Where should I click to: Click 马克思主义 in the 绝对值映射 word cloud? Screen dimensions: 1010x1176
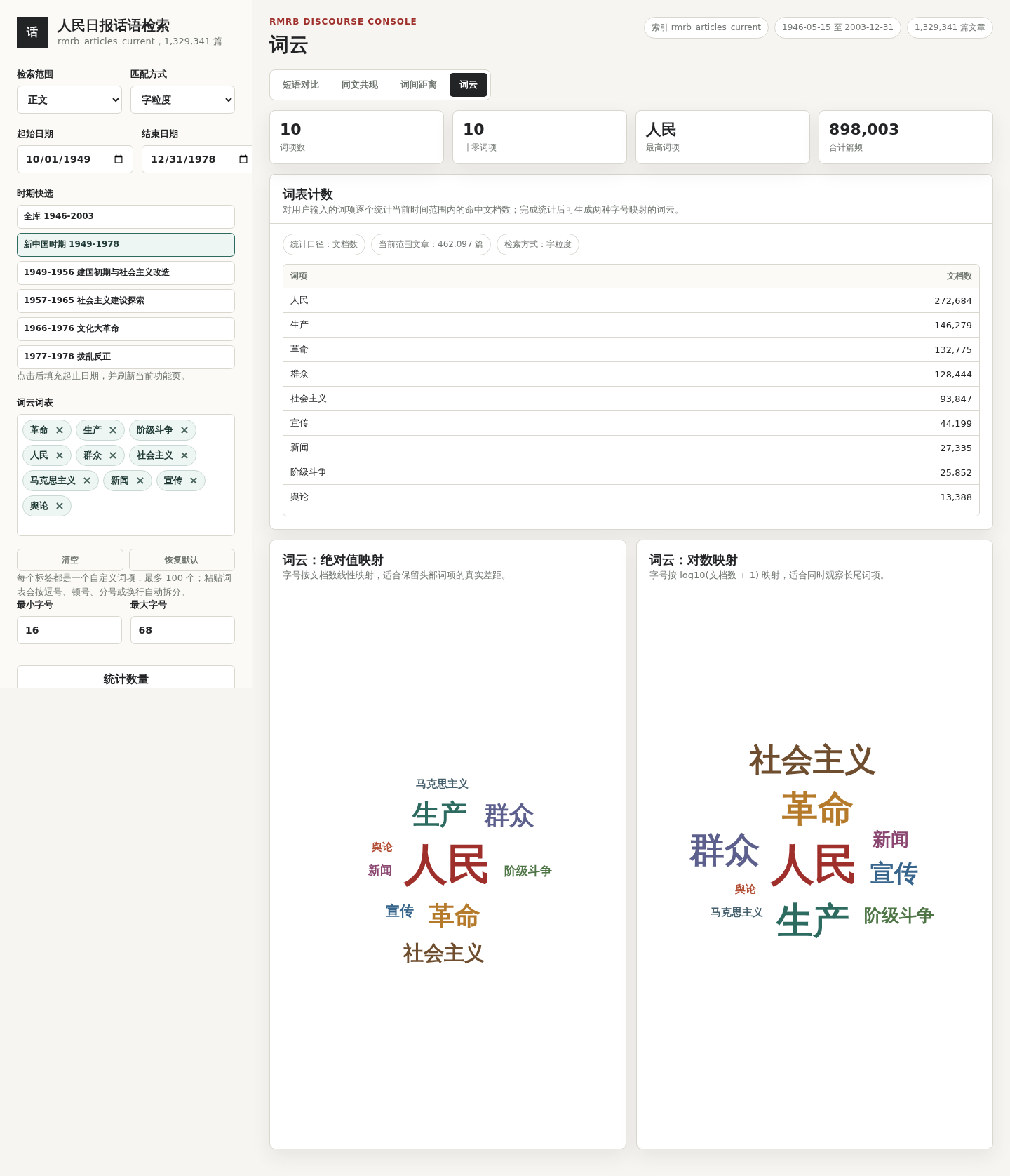tap(442, 784)
